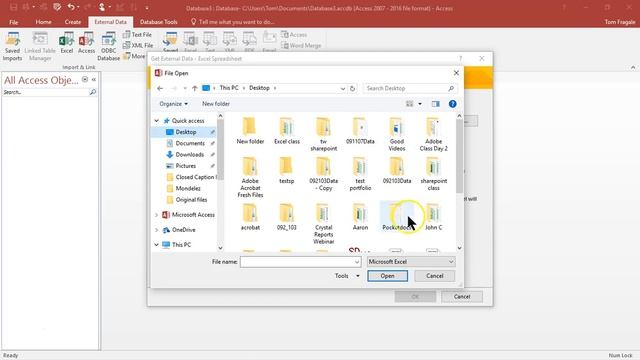Select Crystal Reports Webinar folder
Viewport: 640px width, 360px height.
[x=323, y=224]
